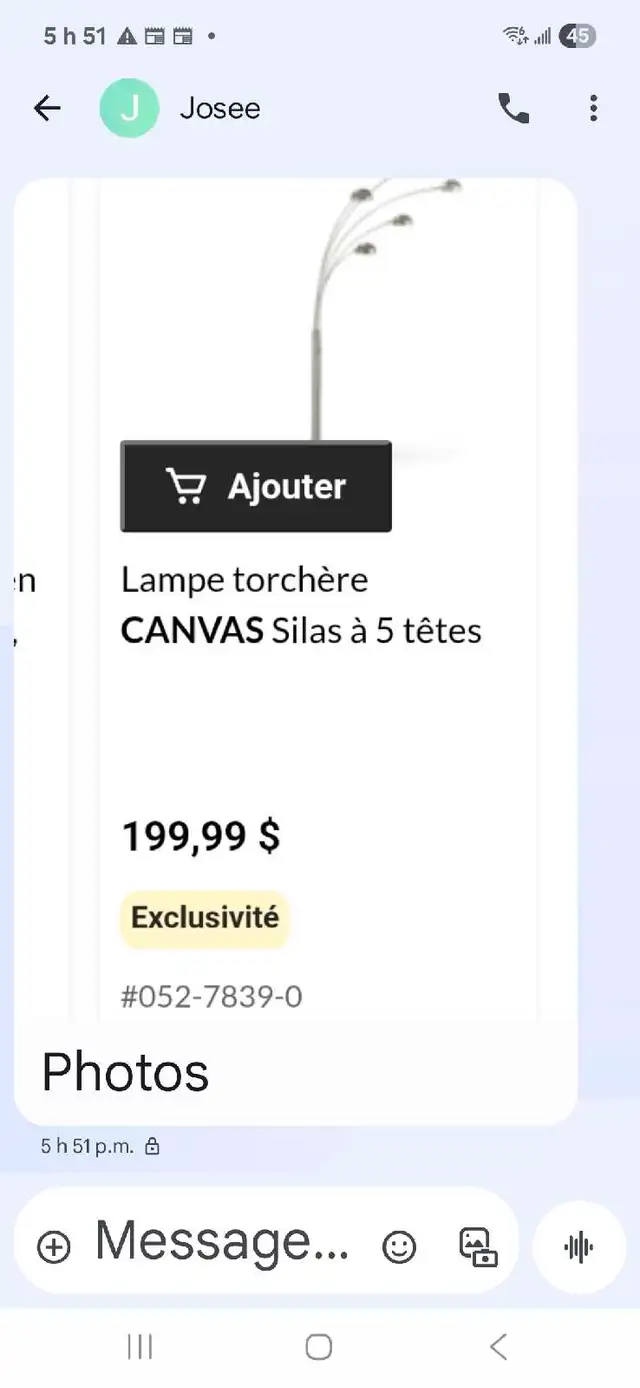Start a voice message recording
This screenshot has width=640, height=1388.
pos(579,1246)
